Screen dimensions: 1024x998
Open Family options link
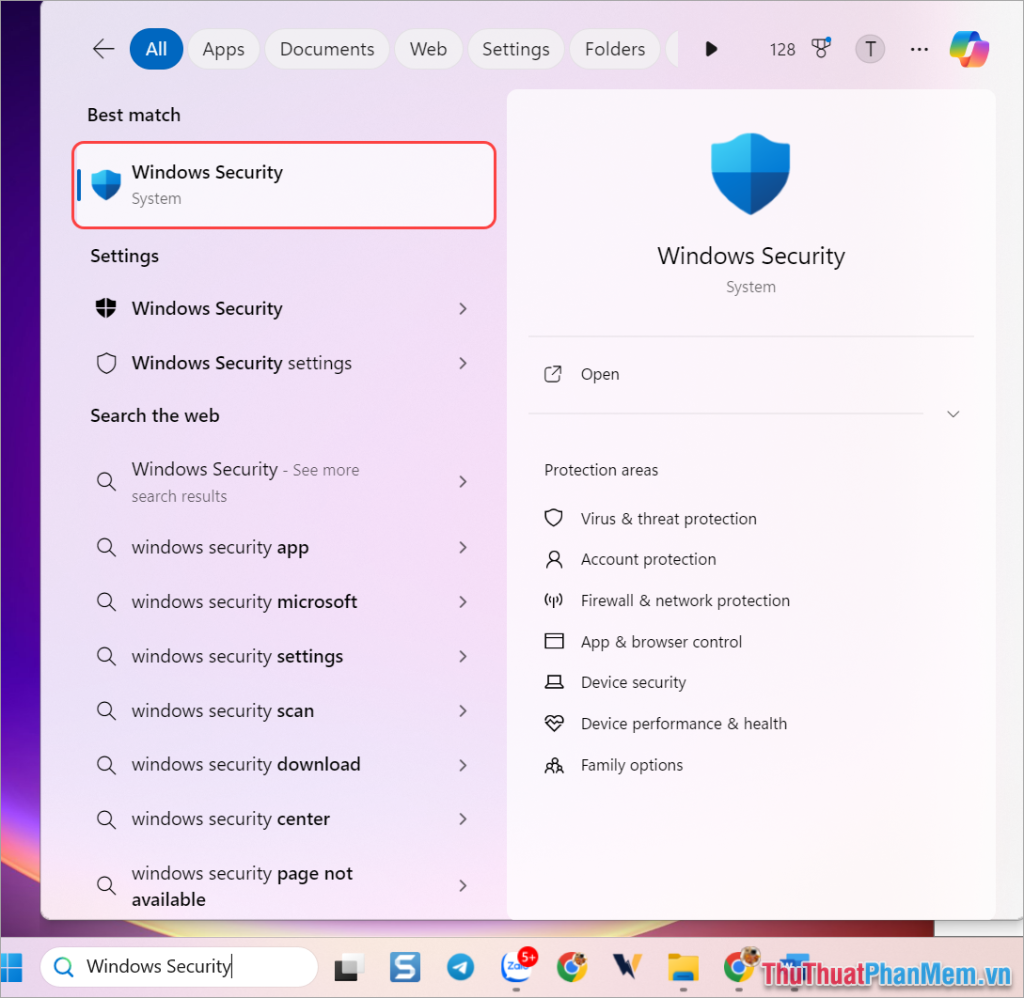coord(632,765)
